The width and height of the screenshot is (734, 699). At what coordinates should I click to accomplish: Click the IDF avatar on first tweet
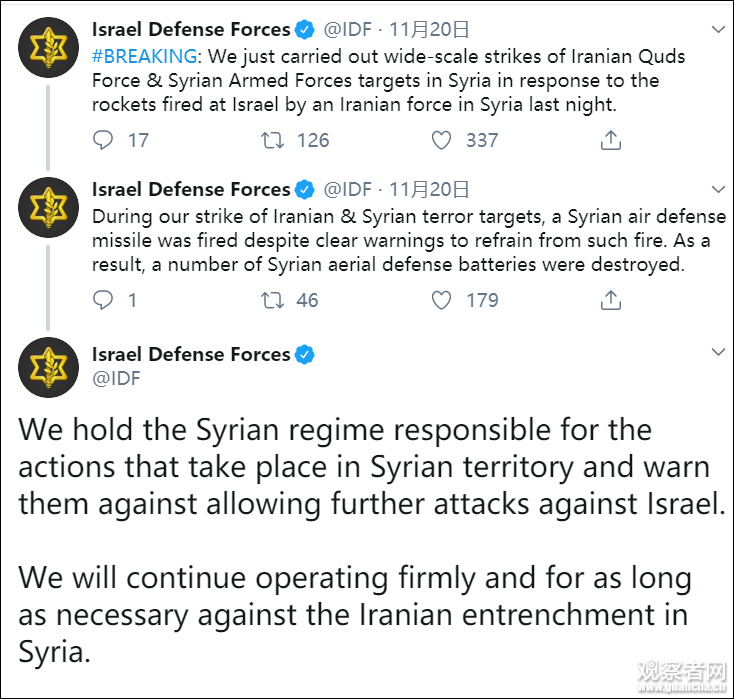(x=46, y=47)
